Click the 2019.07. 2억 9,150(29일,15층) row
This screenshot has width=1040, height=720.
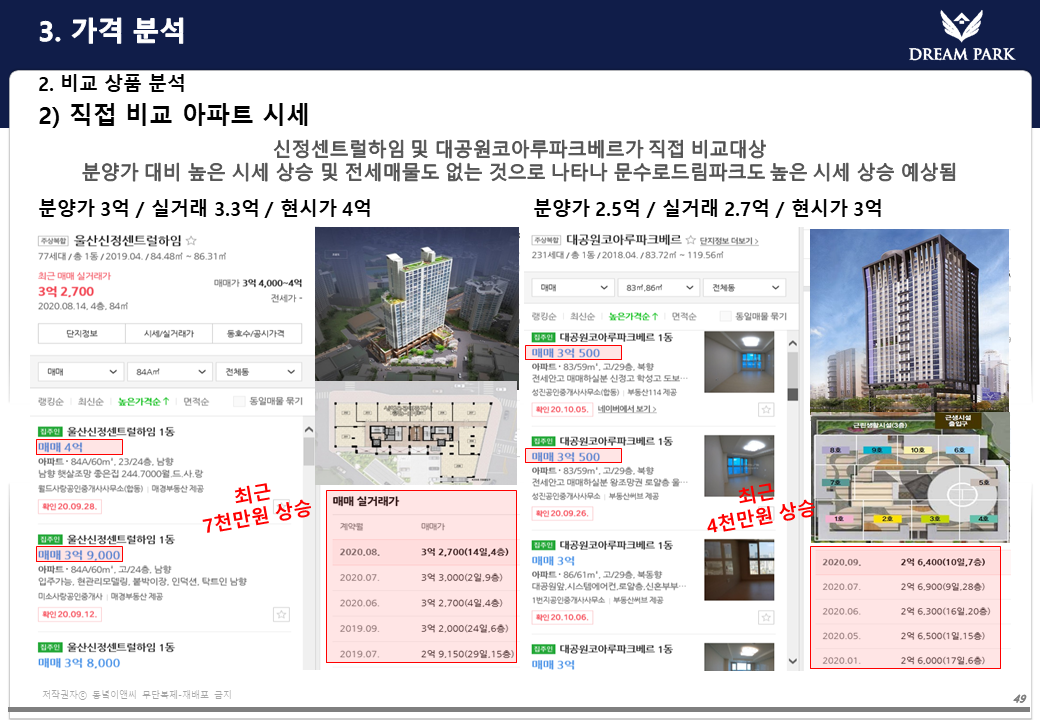(421, 653)
